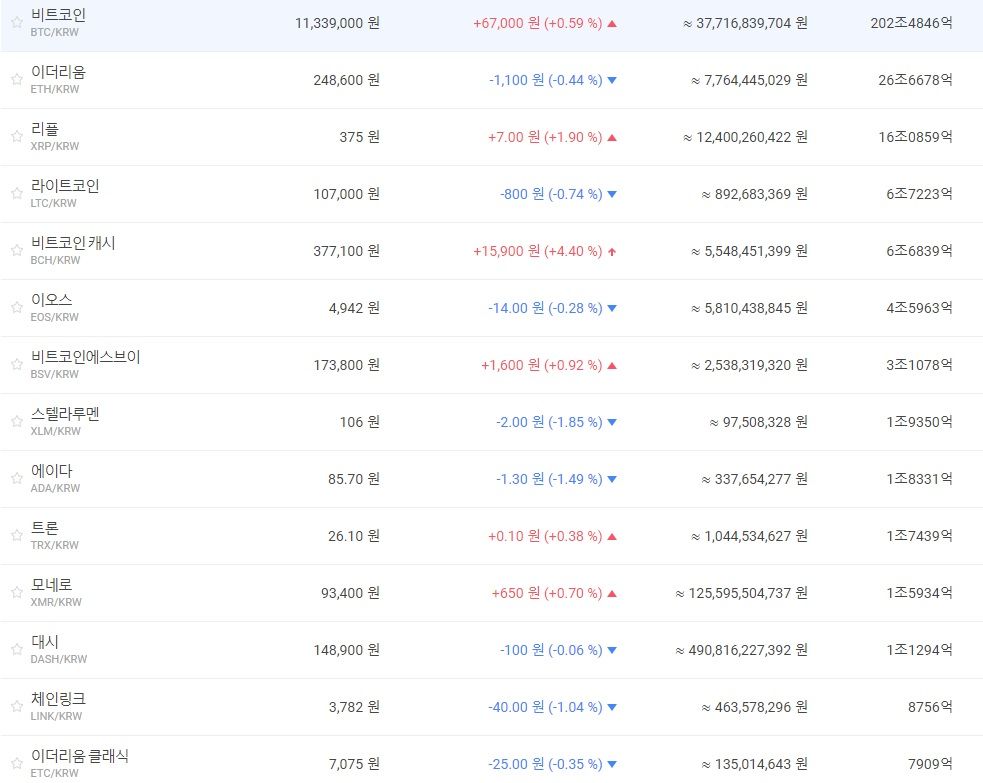Viewport: 983px width, 783px height.
Task: Star the Monero XMR/KRW row
Action: 16,593
